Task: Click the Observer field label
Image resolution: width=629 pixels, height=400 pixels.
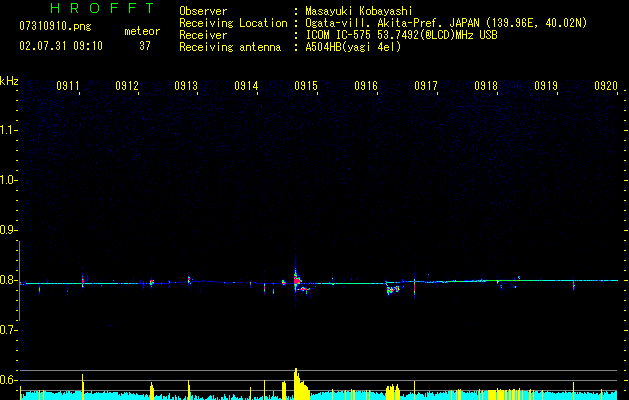Action: pos(203,11)
